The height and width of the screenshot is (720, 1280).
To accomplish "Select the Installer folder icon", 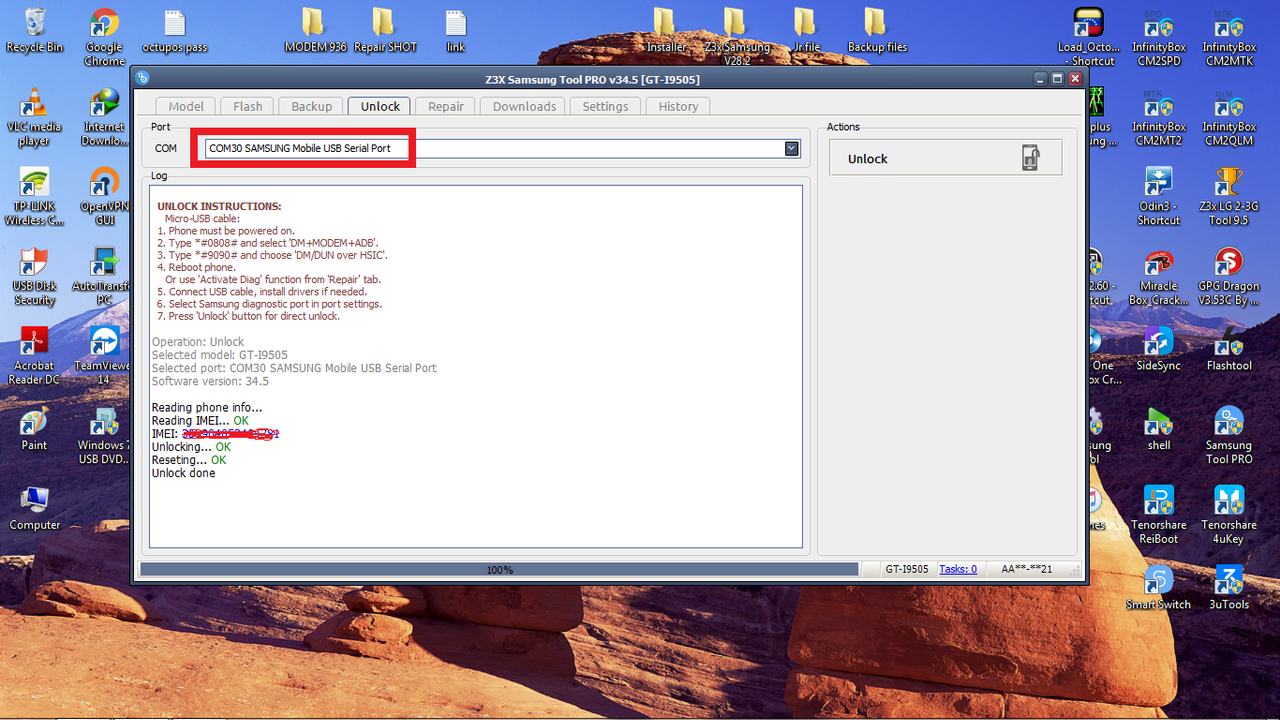I will click(x=666, y=30).
